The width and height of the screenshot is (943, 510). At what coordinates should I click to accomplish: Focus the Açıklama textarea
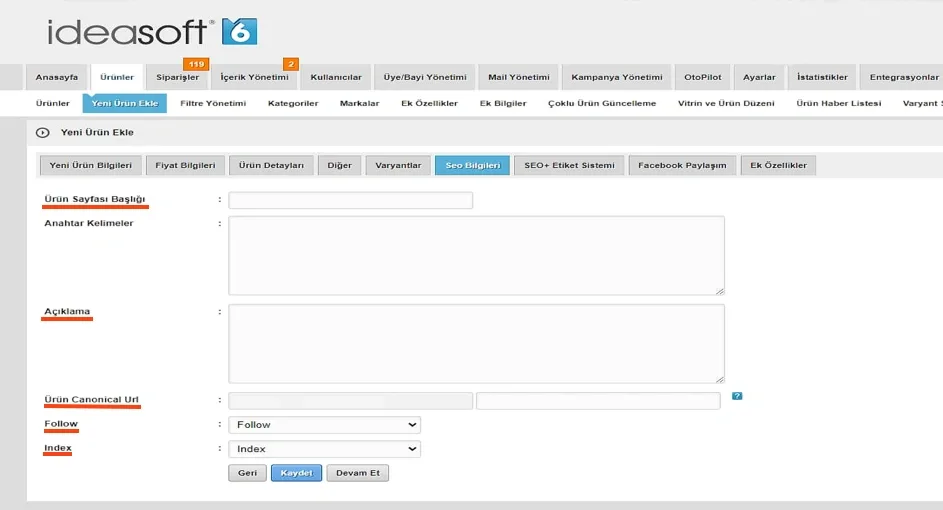[x=476, y=343]
